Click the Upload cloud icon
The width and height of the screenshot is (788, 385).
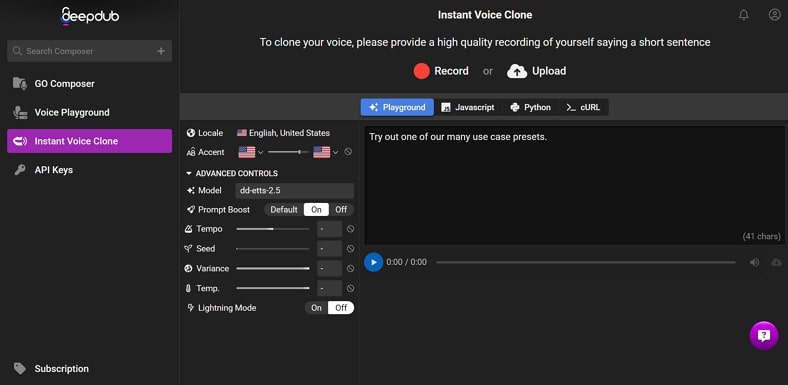click(517, 71)
